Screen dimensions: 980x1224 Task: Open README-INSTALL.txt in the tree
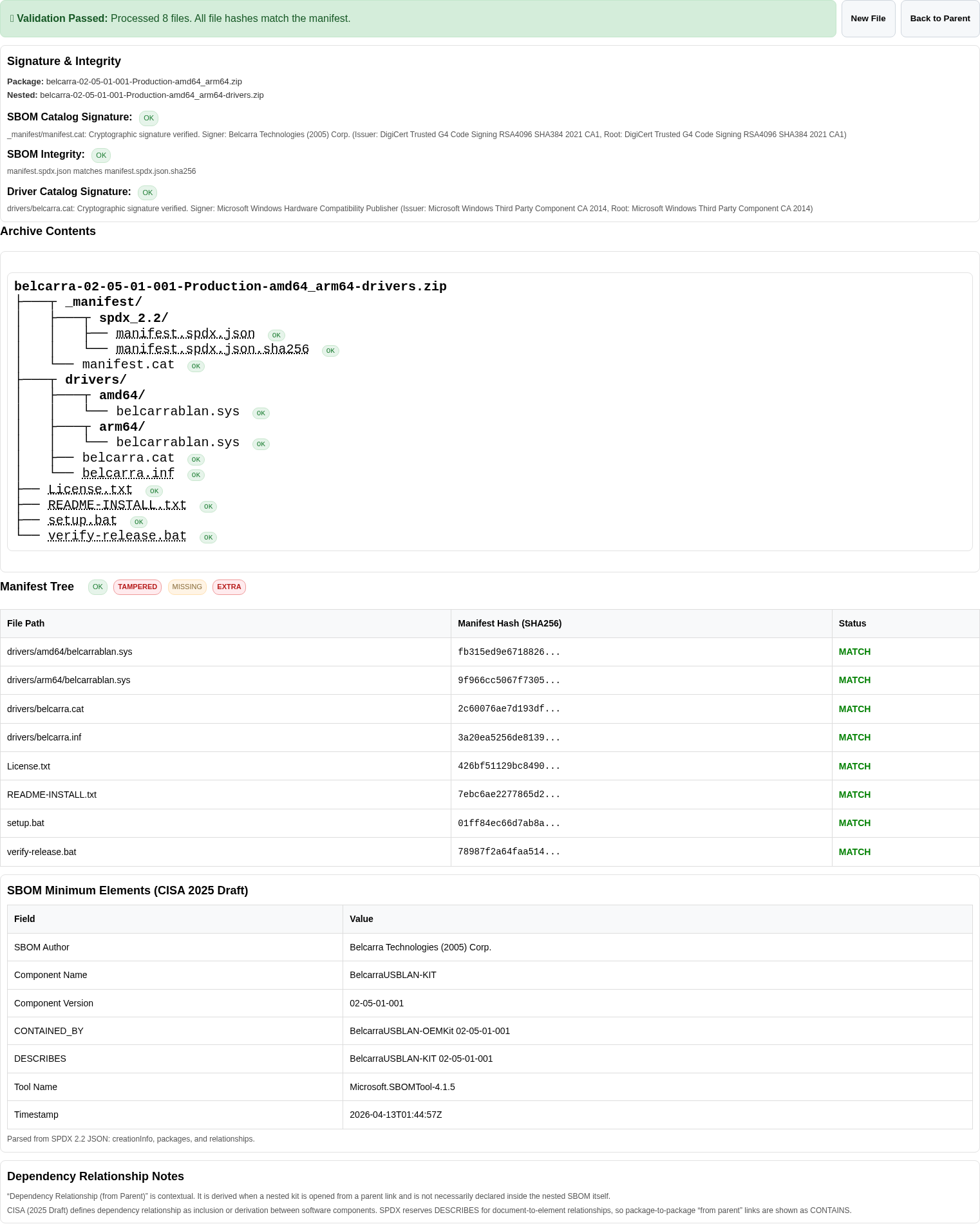point(117,505)
